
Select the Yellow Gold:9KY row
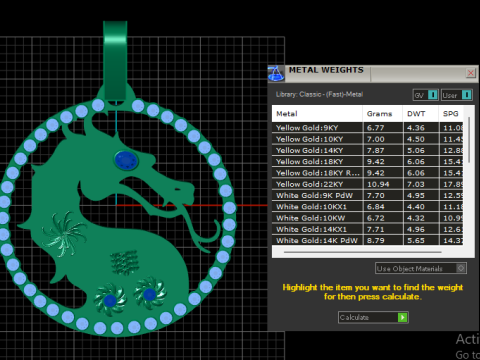(368, 128)
